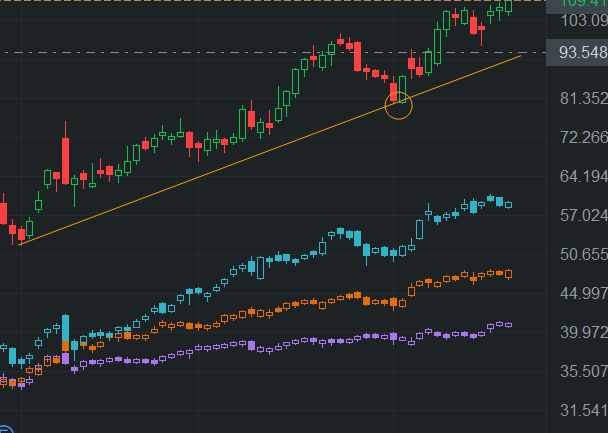This screenshot has width=608, height=433.
Task: Click the 72.266 price axis label
Action: click(x=578, y=137)
